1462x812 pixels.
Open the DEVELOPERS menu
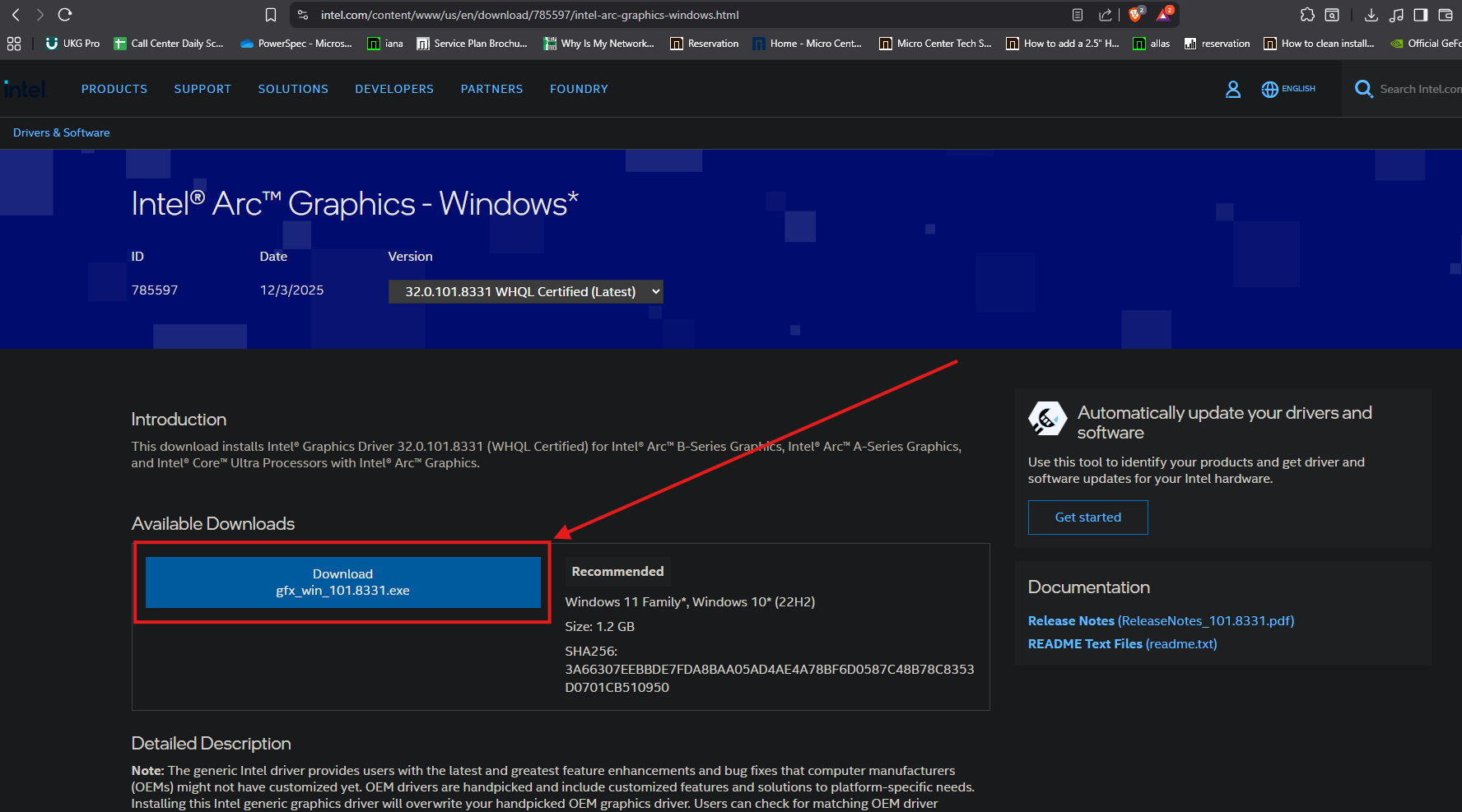click(394, 89)
